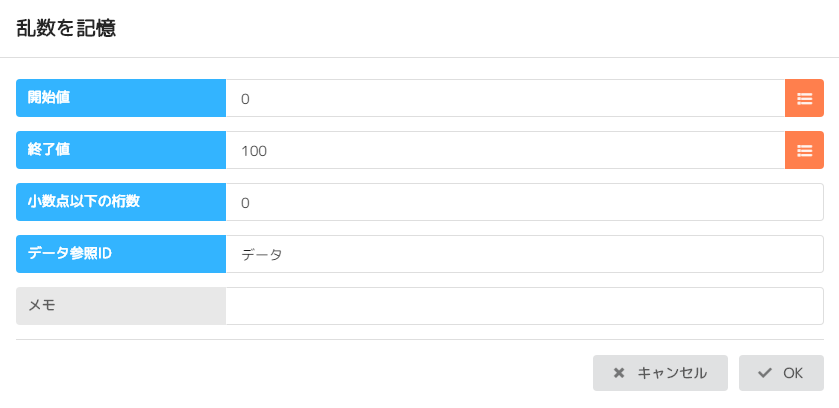
Task: Click the 小数点以下の桁数 label
Action: 120,202
